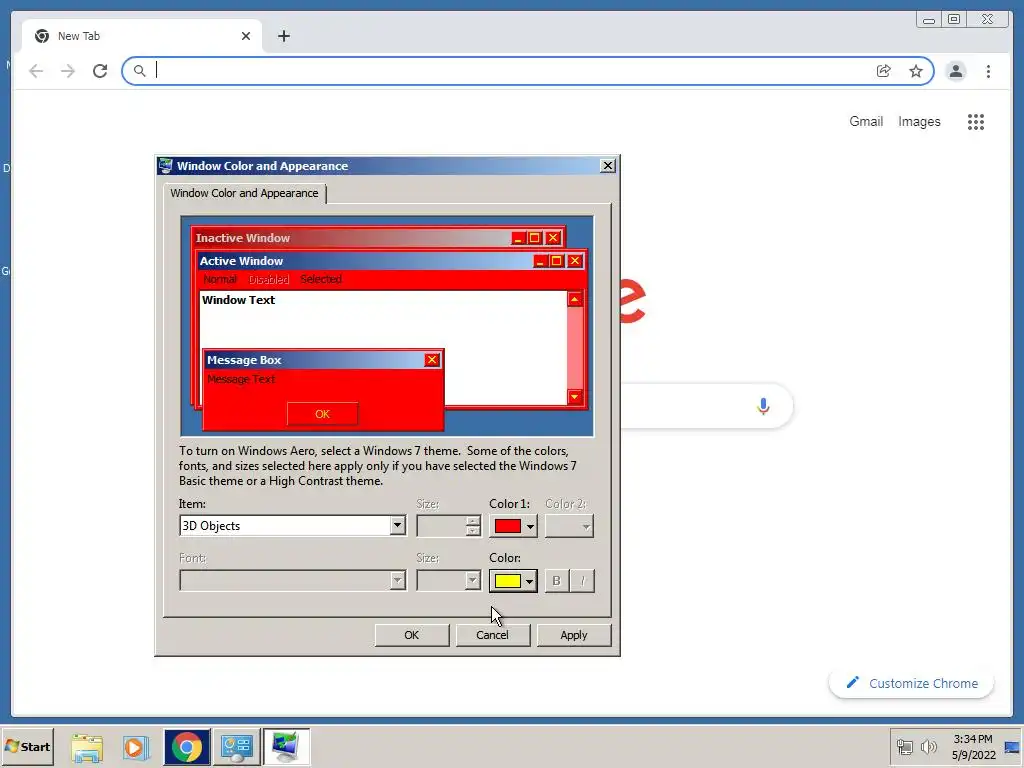Screen dimensions: 1024x768
Task: Open the volume speaker tray icon
Action: pos(928,746)
